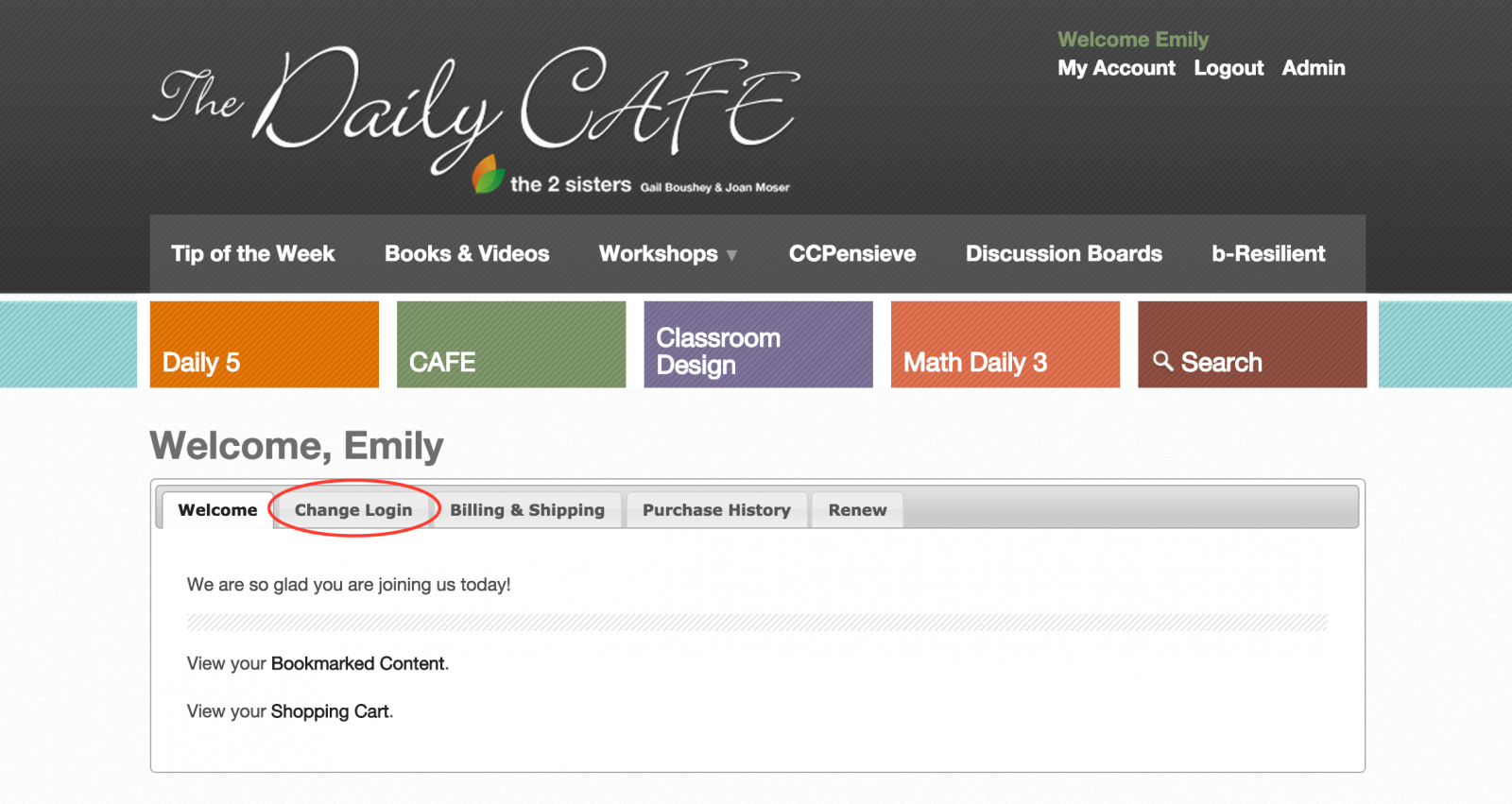1512x804 pixels.
Task: Open the green CAFE tile
Action: 511,344
